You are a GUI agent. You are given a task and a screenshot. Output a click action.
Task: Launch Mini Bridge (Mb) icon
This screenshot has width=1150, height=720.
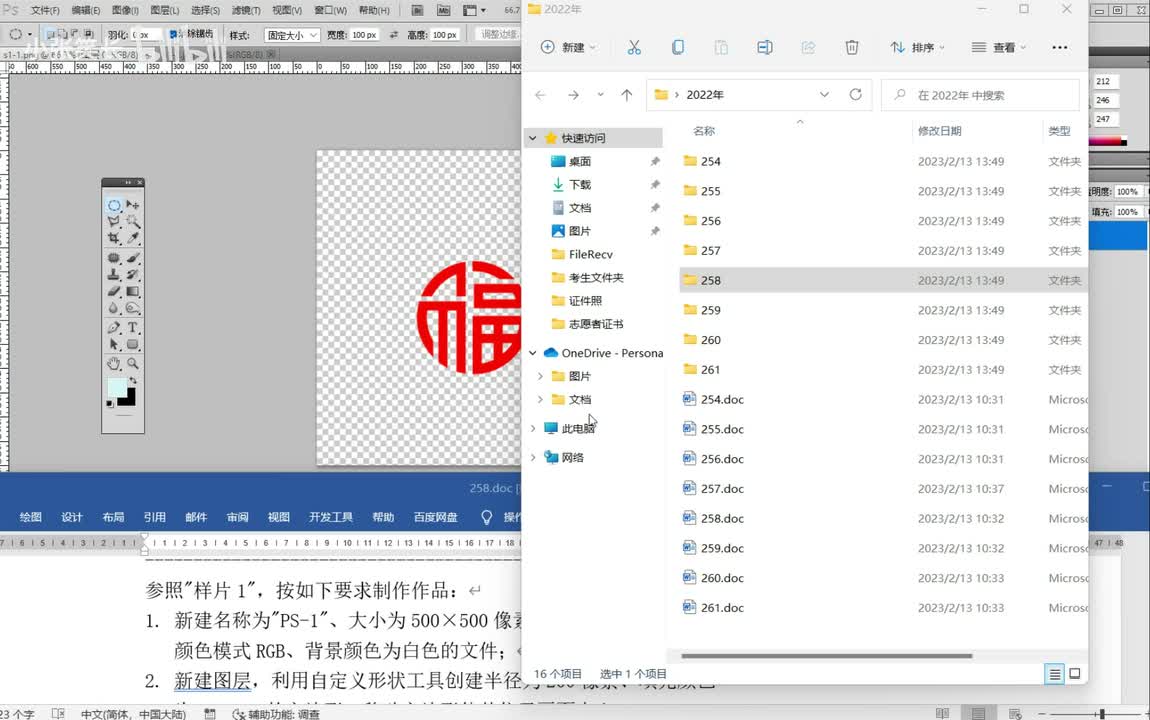[x=444, y=10]
